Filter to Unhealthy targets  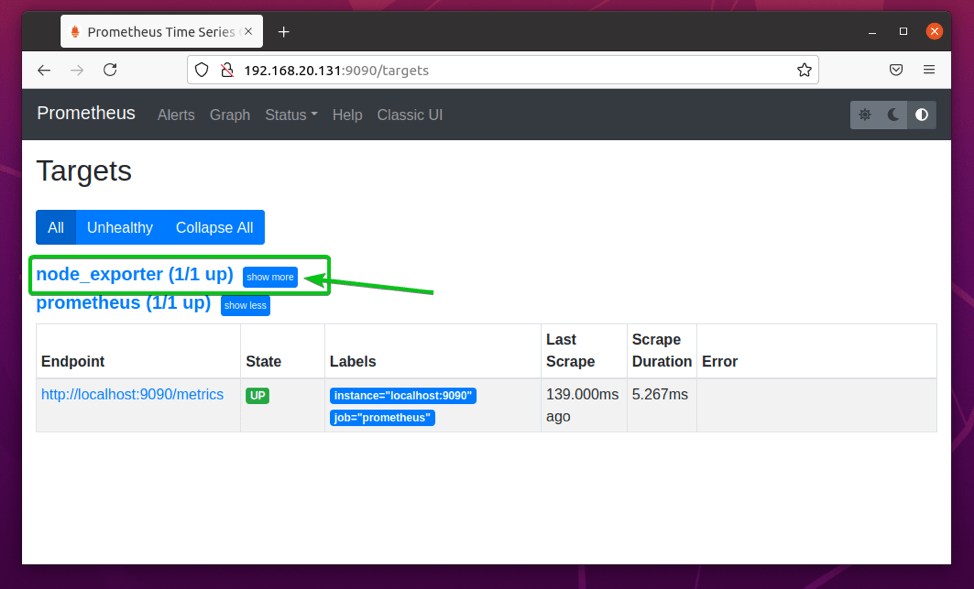[x=120, y=227]
